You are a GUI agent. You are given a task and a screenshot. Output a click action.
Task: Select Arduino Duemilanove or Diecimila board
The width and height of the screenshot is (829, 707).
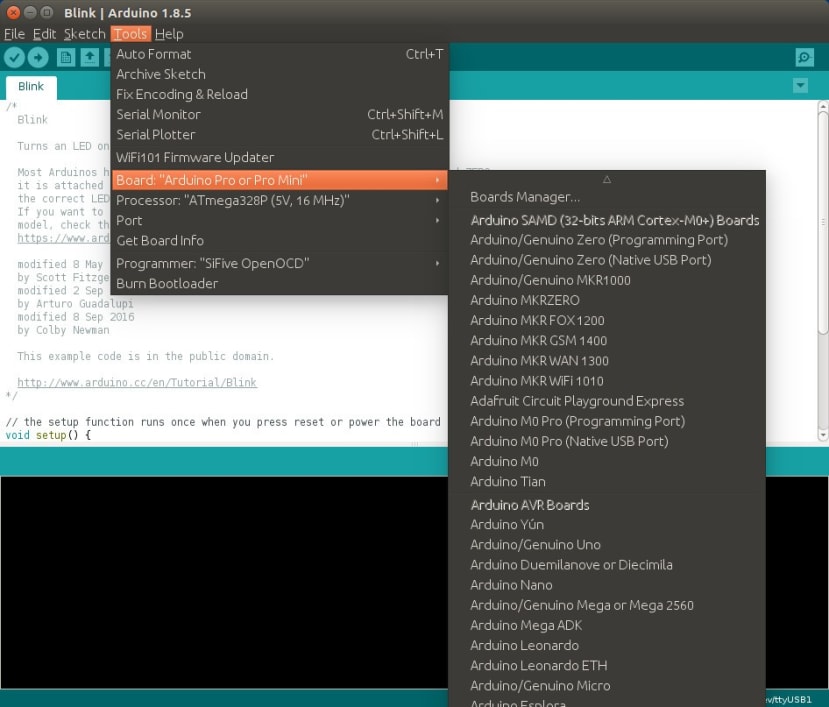click(x=607, y=564)
